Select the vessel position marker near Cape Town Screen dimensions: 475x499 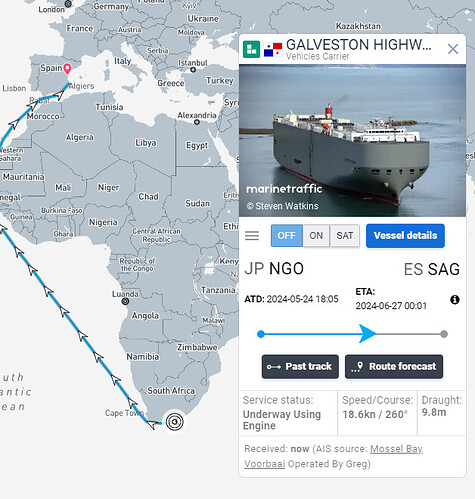(175, 422)
